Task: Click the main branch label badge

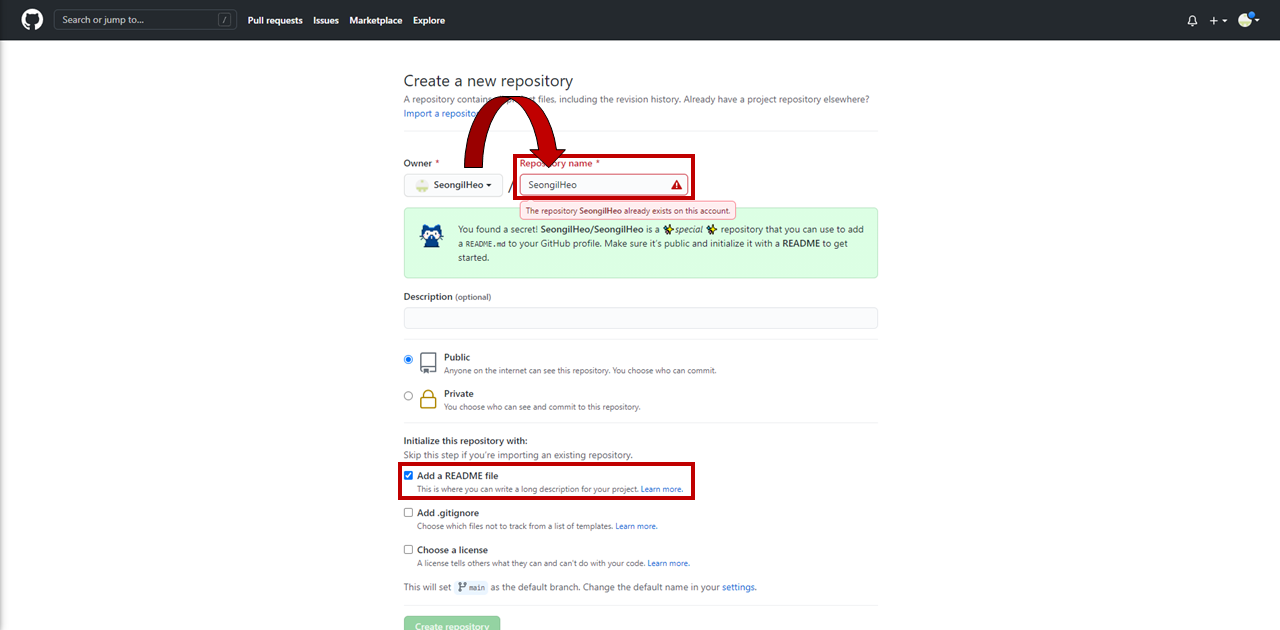Action: click(x=472, y=588)
